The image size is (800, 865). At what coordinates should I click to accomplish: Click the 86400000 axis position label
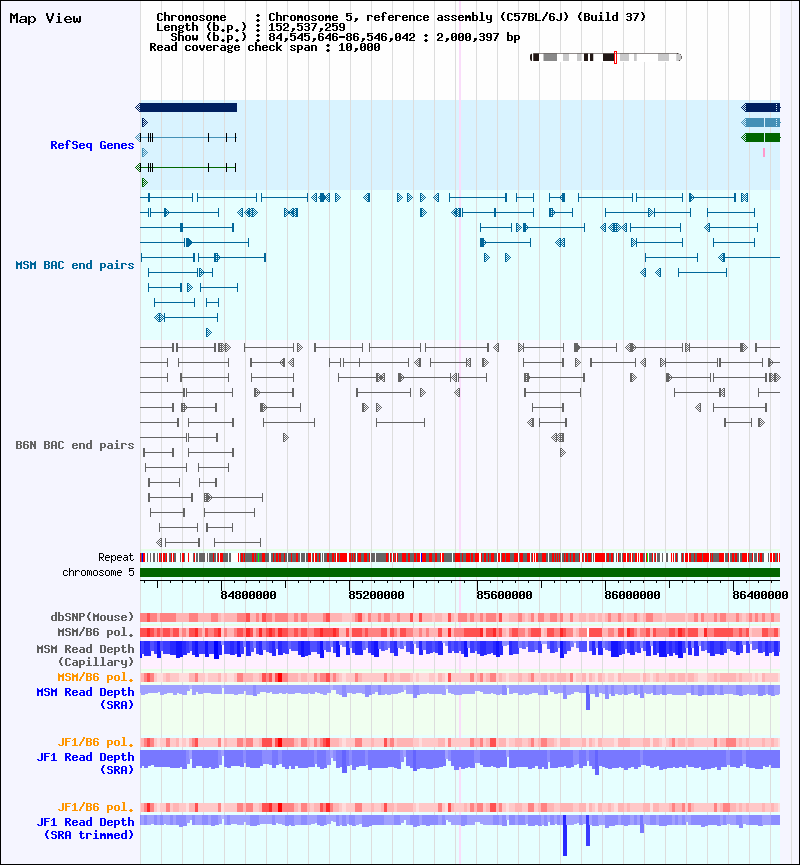(x=760, y=595)
